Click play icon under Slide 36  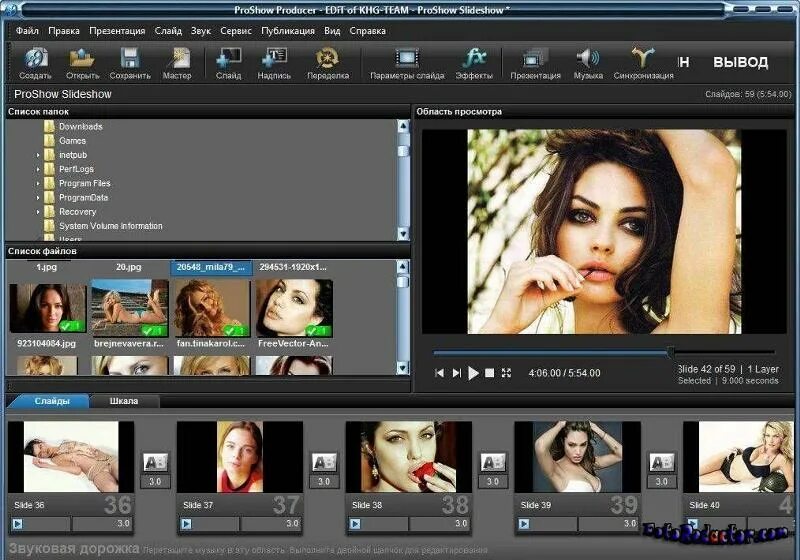(17, 524)
